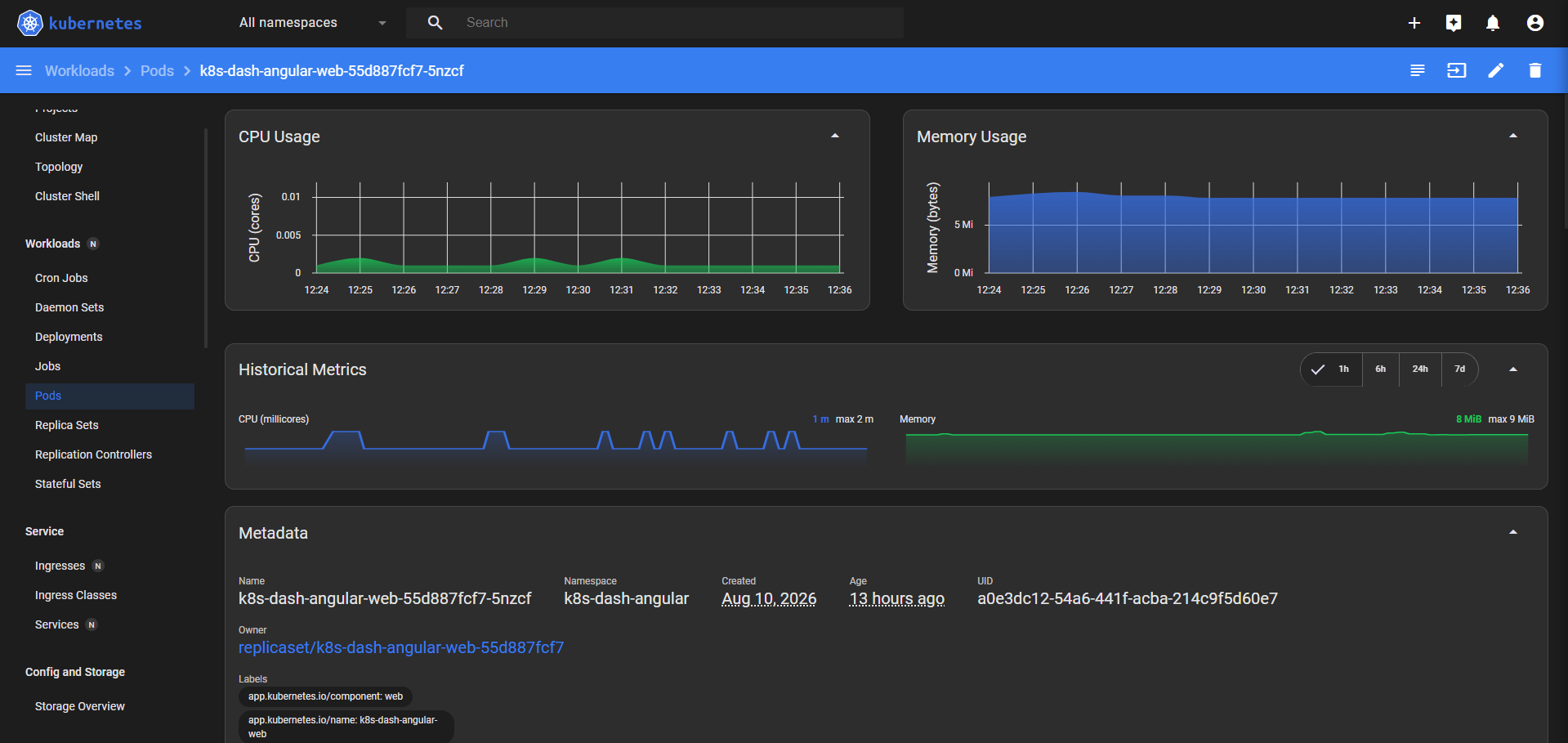Click Workloads breadcrumb link
This screenshot has height=743, width=1568.
coord(79,71)
